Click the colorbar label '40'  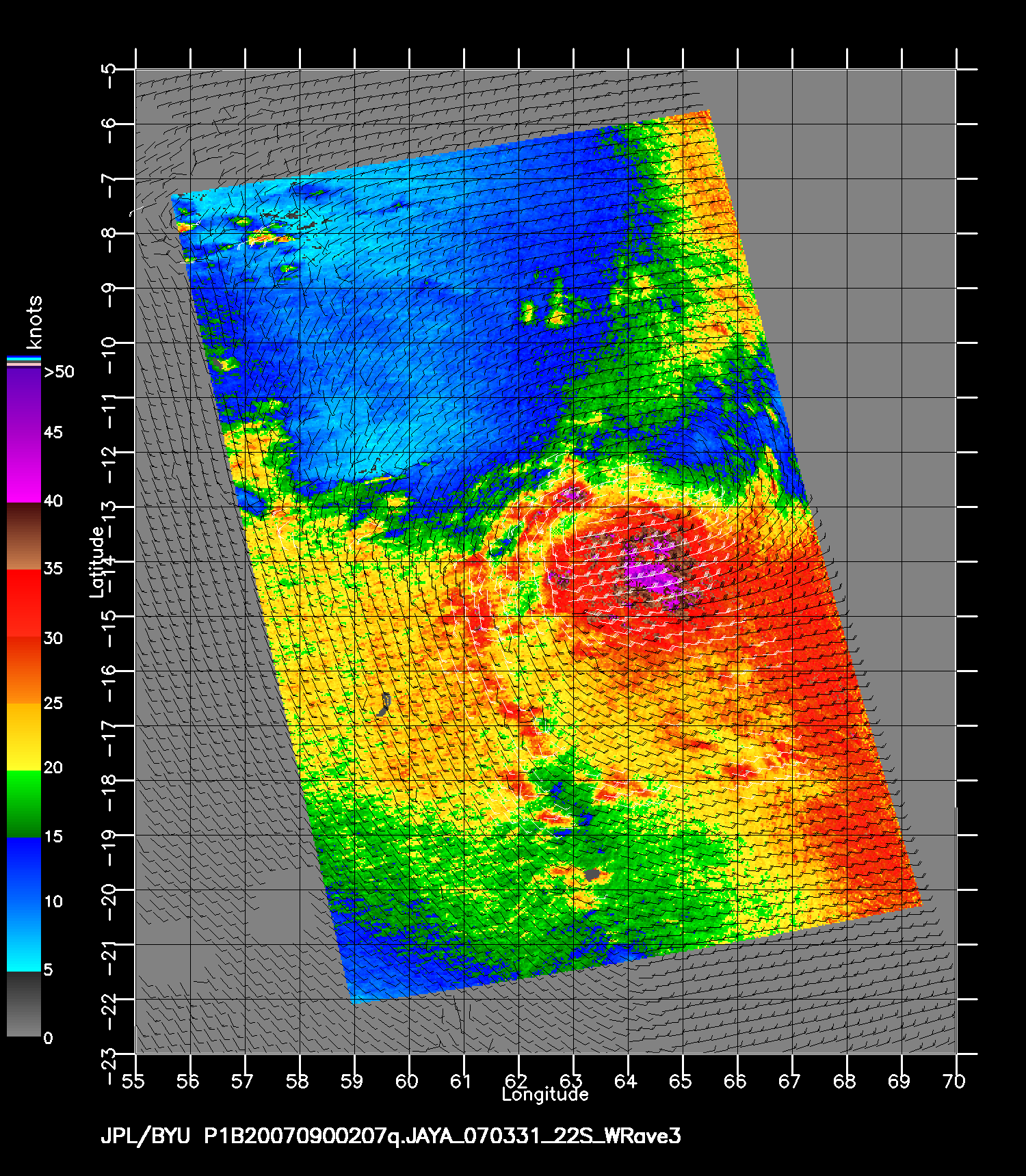tap(53, 500)
